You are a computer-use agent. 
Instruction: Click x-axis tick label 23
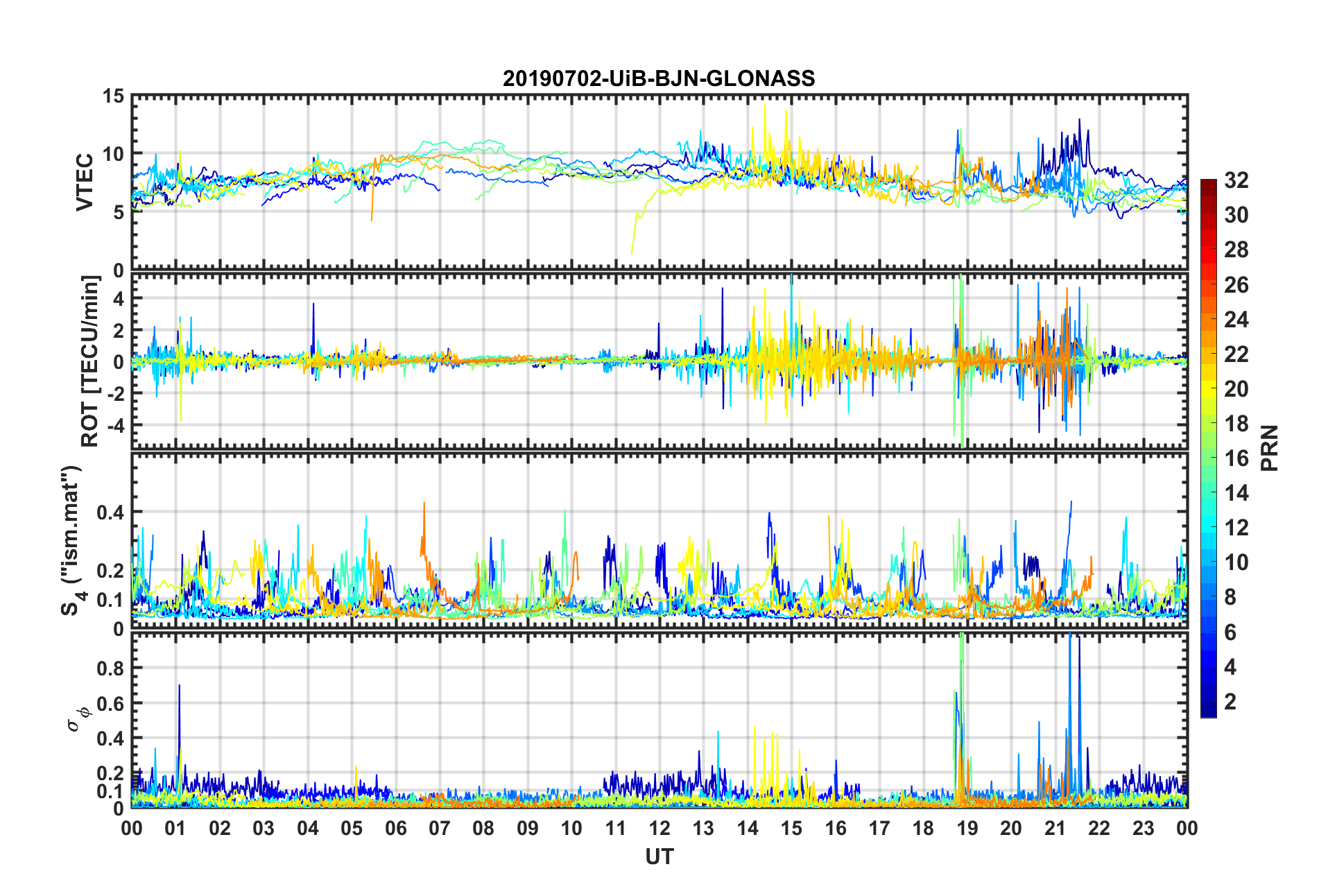1143,828
